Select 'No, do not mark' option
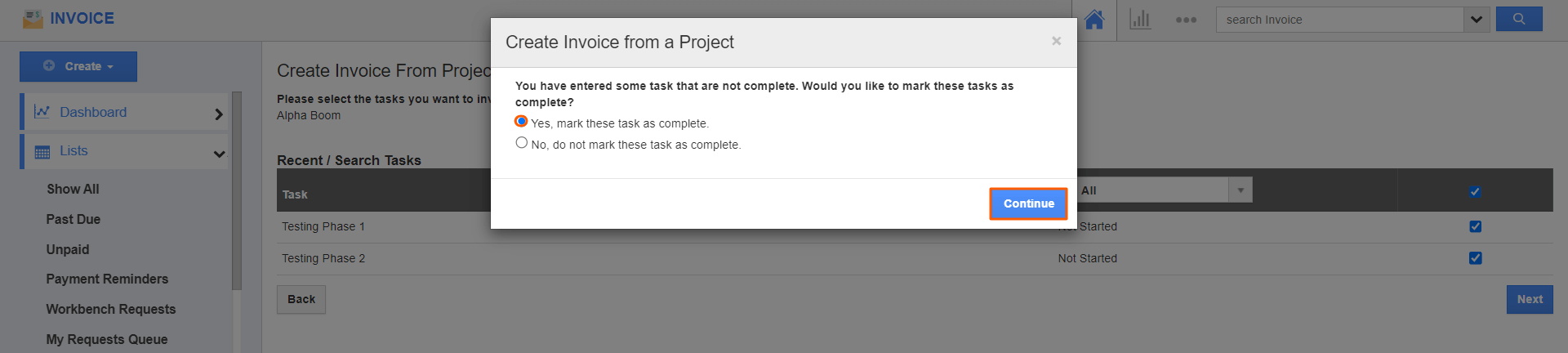The image size is (1568, 353). point(521,143)
